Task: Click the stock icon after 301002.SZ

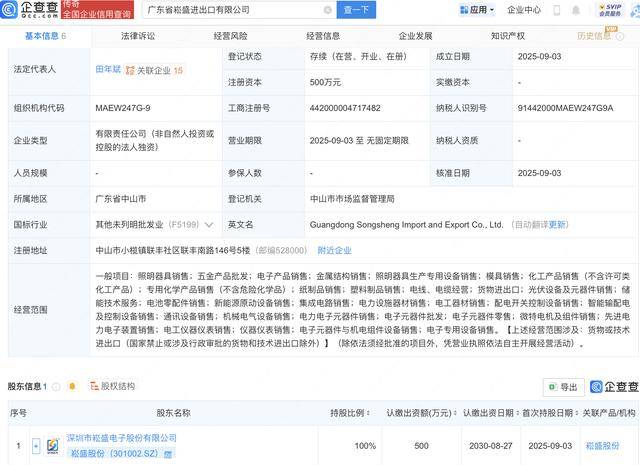Action: pos(168,454)
